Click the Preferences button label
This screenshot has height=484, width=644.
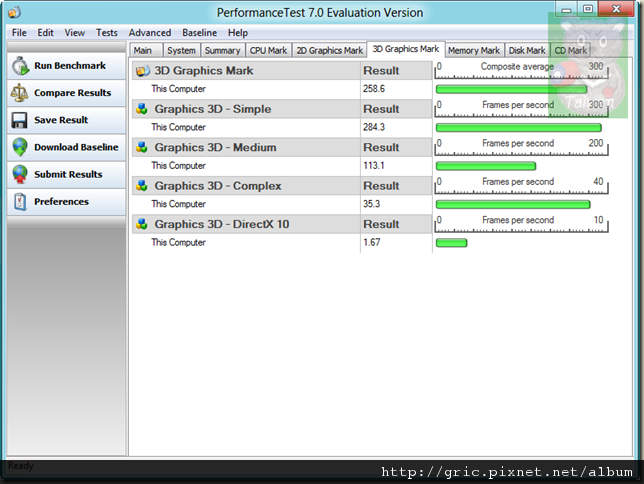point(61,202)
